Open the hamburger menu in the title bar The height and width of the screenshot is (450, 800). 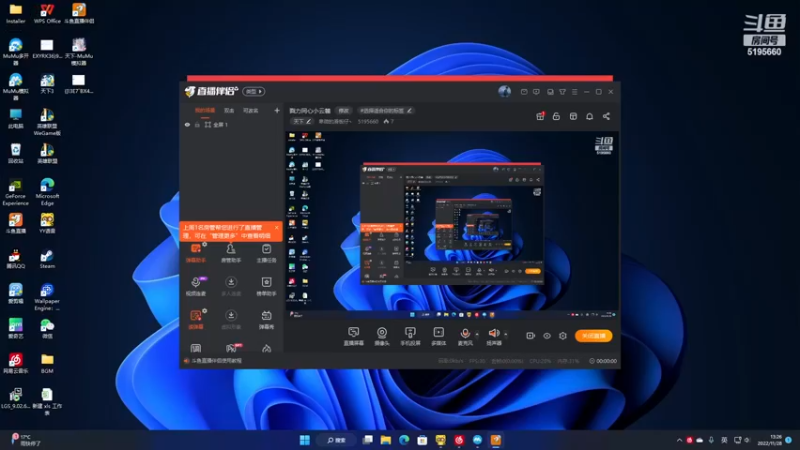click(574, 92)
